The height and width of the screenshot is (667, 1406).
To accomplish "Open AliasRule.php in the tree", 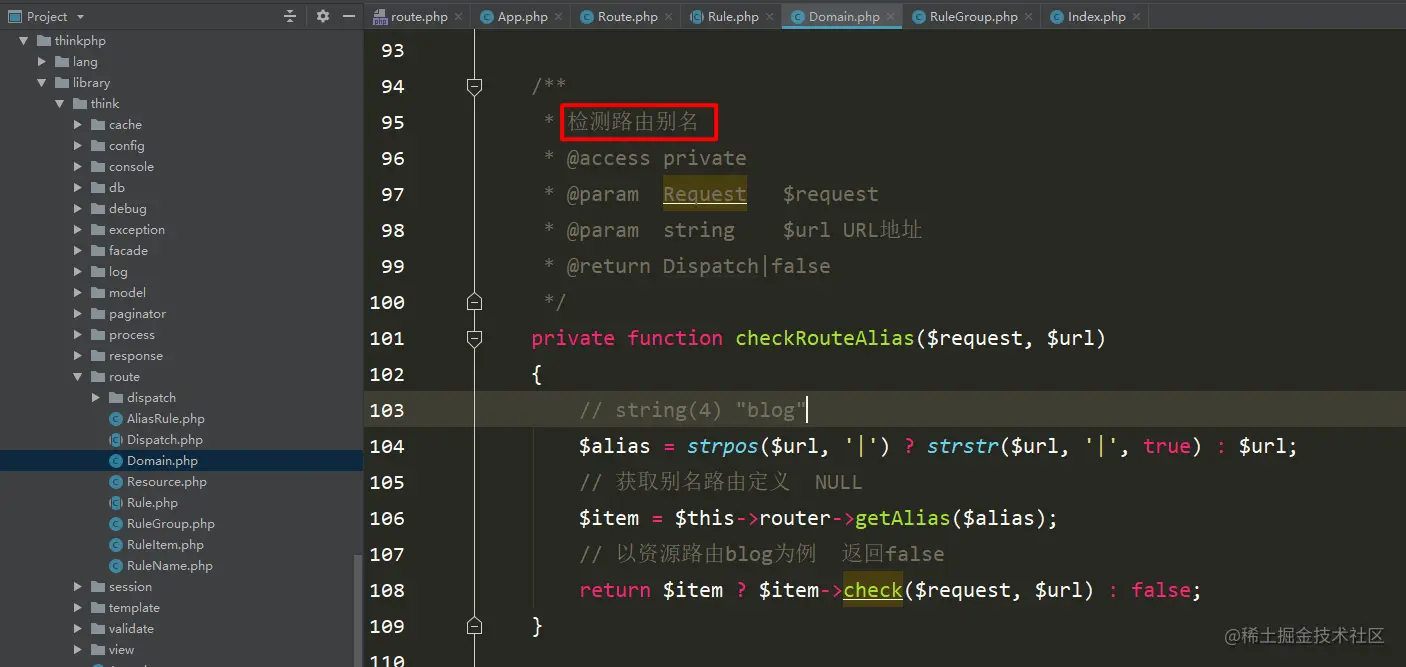I will point(166,419).
